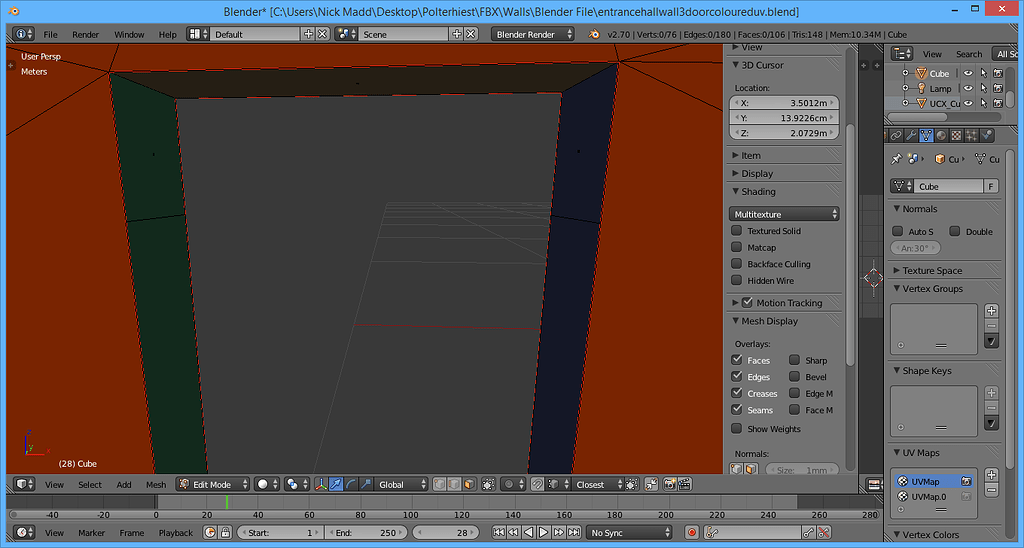Uncheck the Faces overlay checkbox
Image resolution: width=1024 pixels, height=548 pixels.
click(737, 360)
